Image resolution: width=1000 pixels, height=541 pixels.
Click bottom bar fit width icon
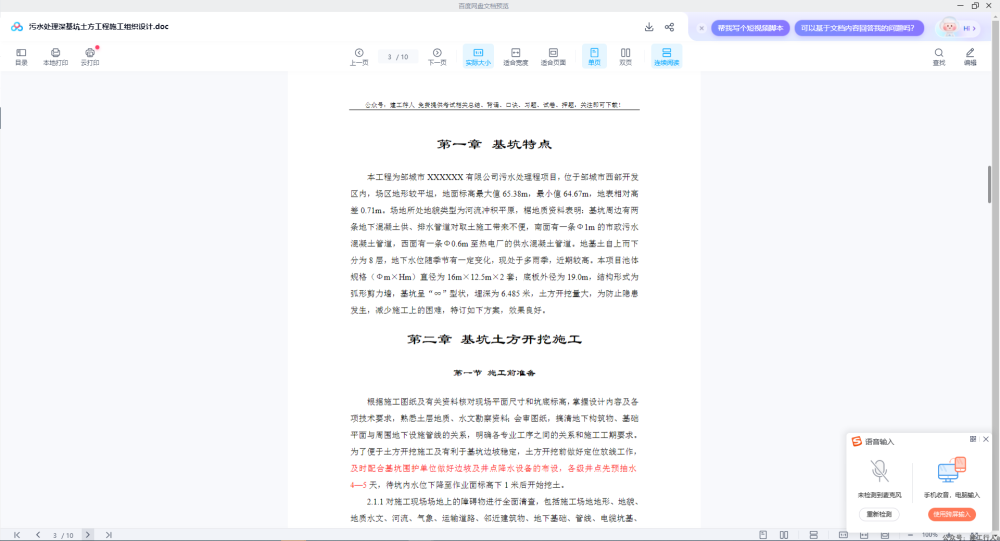pyautogui.click(x=864, y=535)
